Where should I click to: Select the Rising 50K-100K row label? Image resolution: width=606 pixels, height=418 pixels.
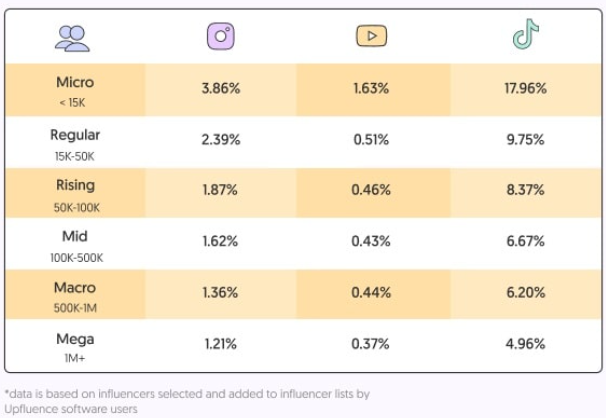(76, 192)
